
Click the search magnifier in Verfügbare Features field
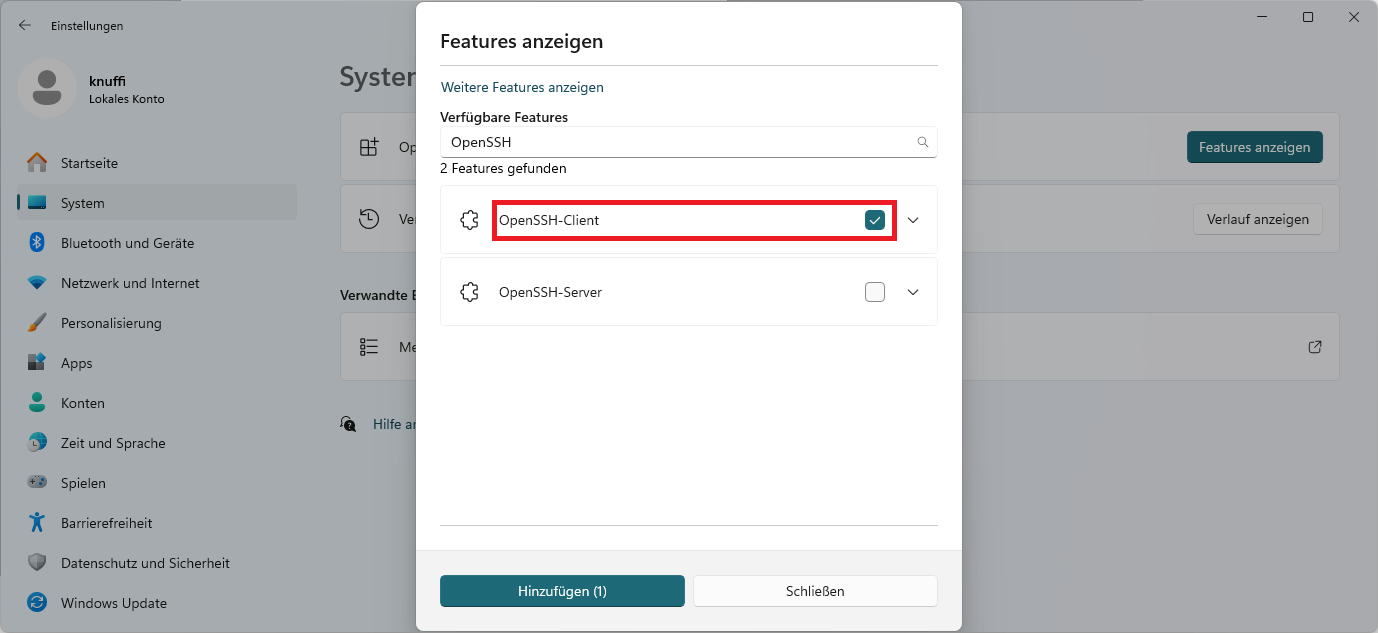922,142
